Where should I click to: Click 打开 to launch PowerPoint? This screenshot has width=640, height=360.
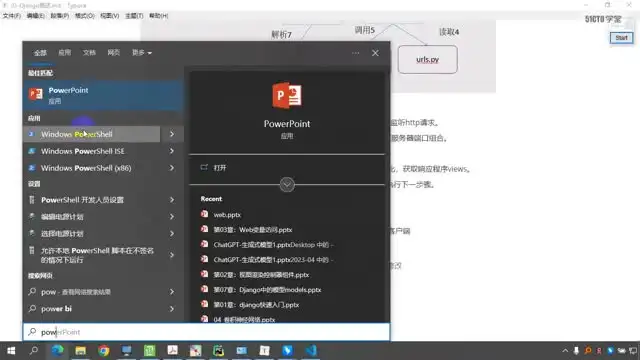213,167
